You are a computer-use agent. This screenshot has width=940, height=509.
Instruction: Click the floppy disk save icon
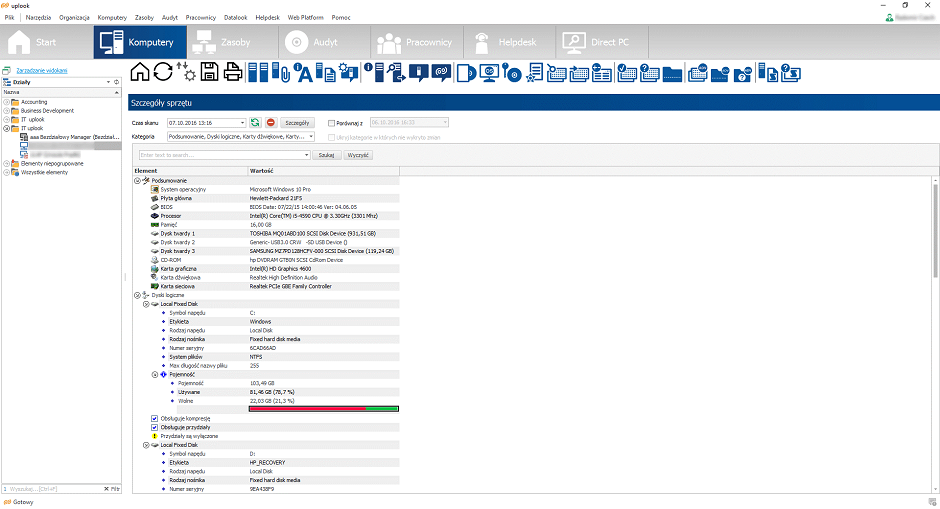[209, 72]
